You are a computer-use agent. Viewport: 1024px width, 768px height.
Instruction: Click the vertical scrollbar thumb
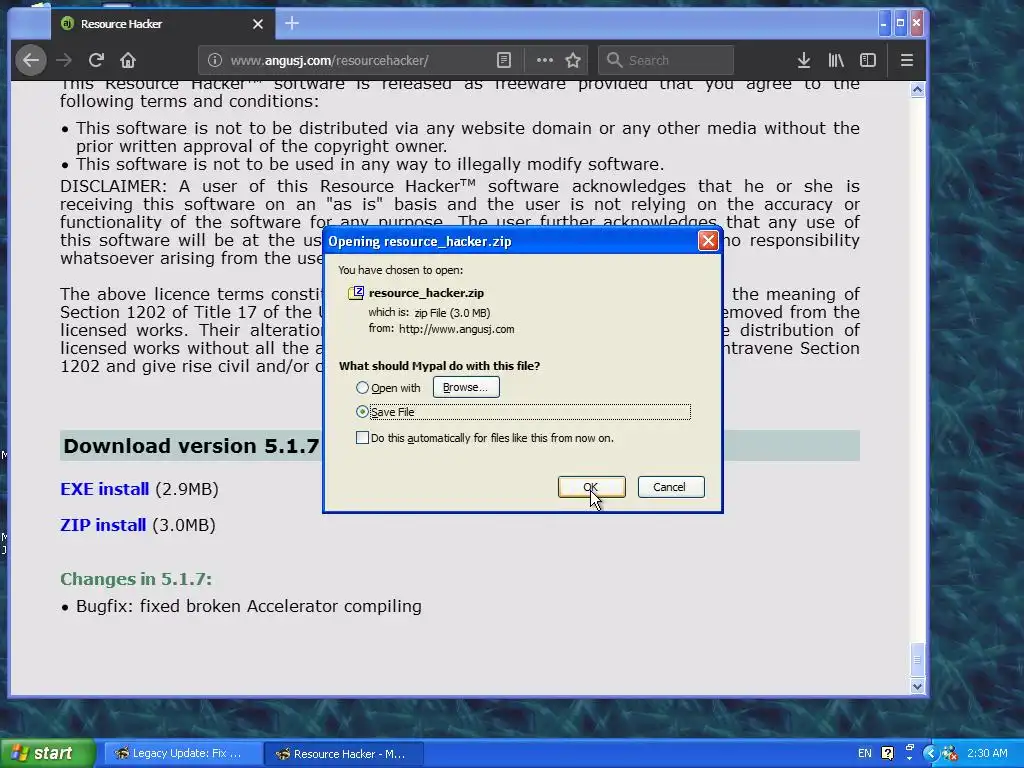coord(917,660)
